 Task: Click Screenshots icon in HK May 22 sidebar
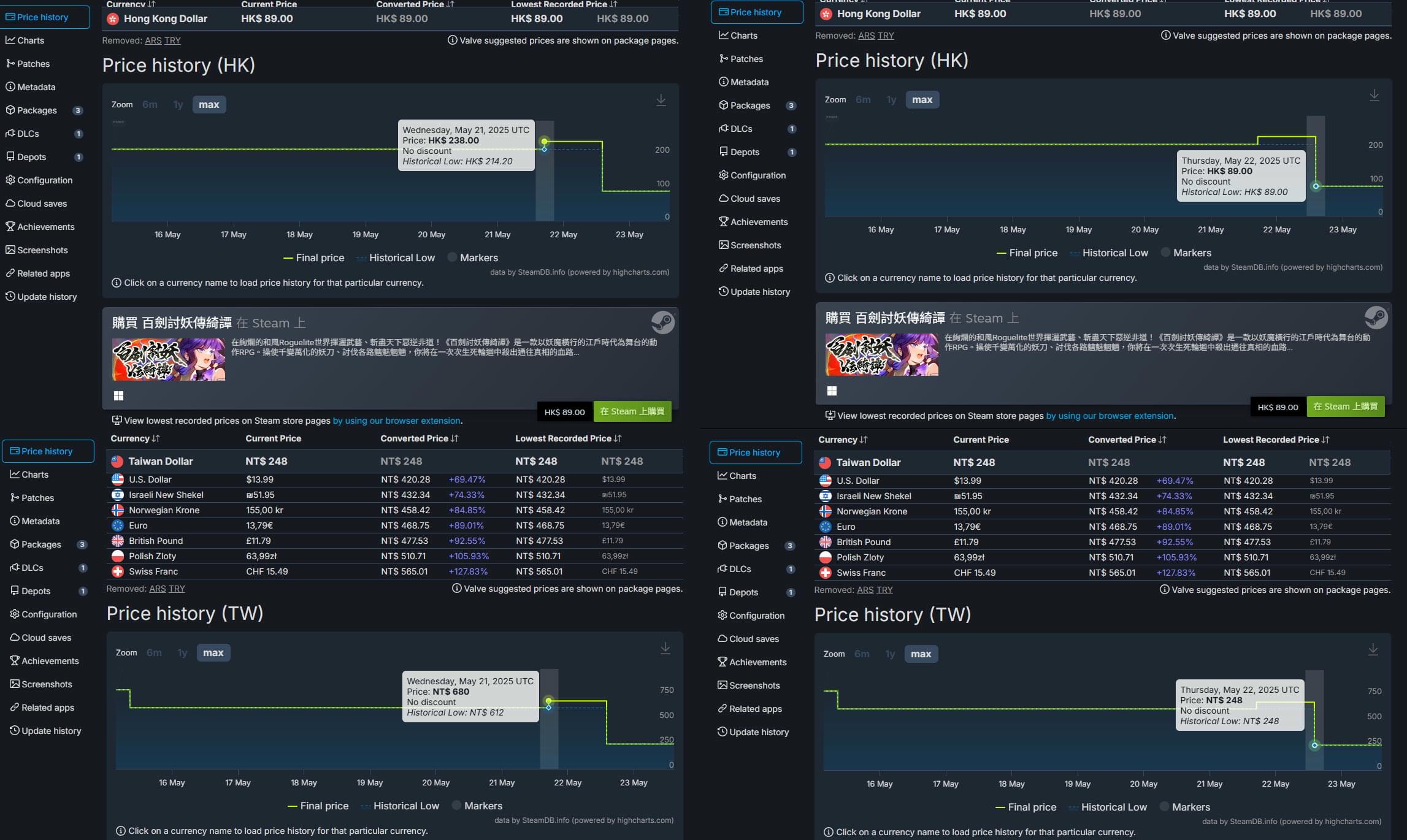click(x=724, y=245)
